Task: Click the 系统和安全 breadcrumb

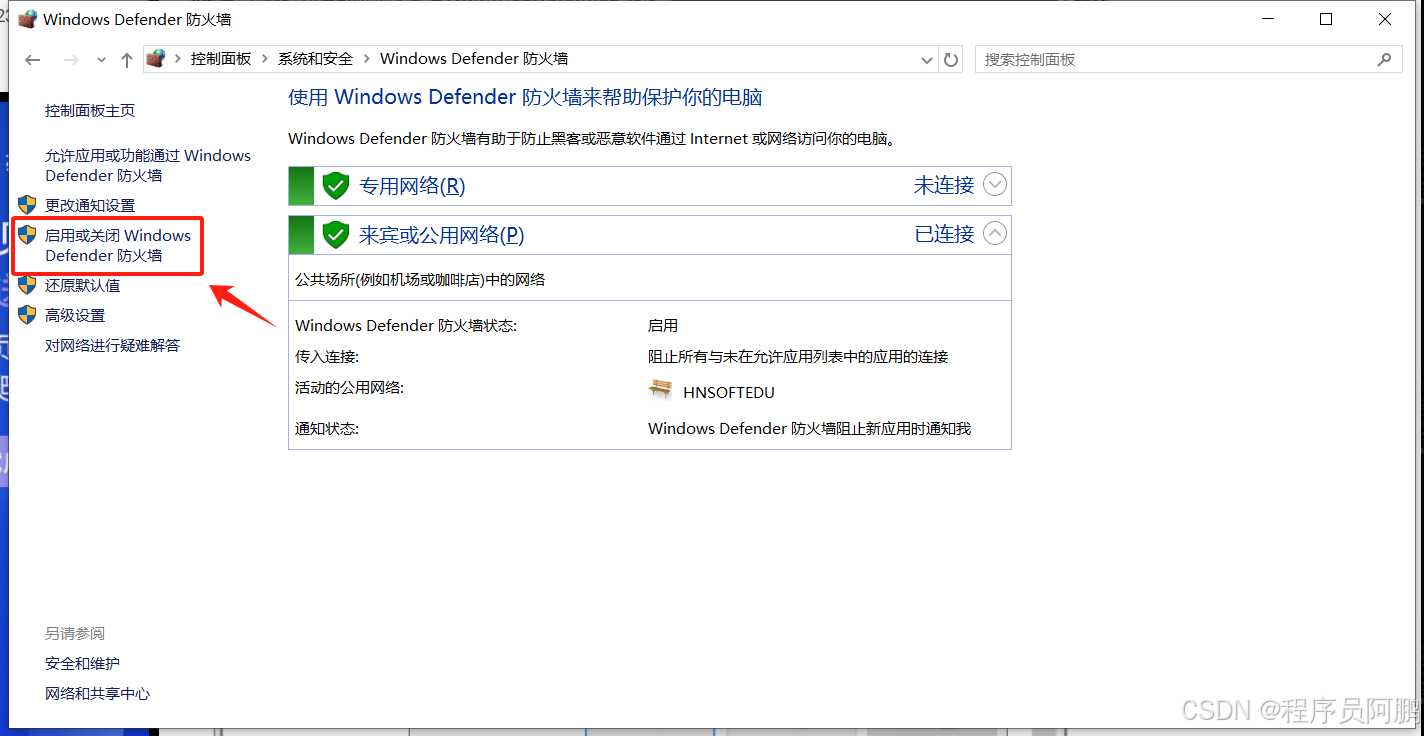Action: (315, 59)
